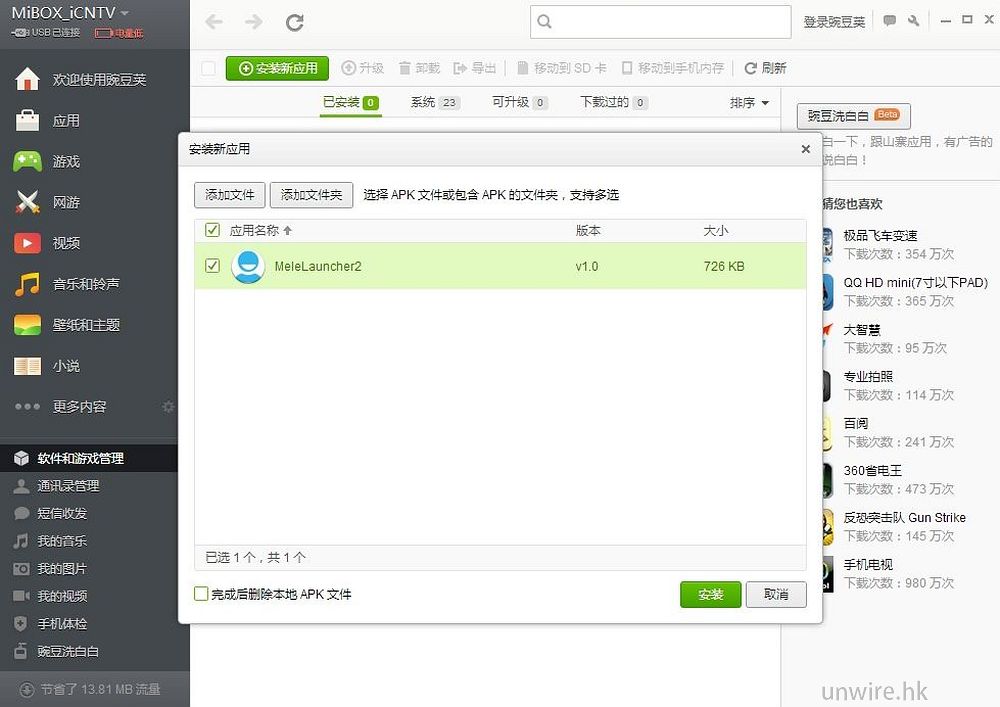Click the MeleLauncher2 app icon
The image size is (1000, 707).
(247, 267)
